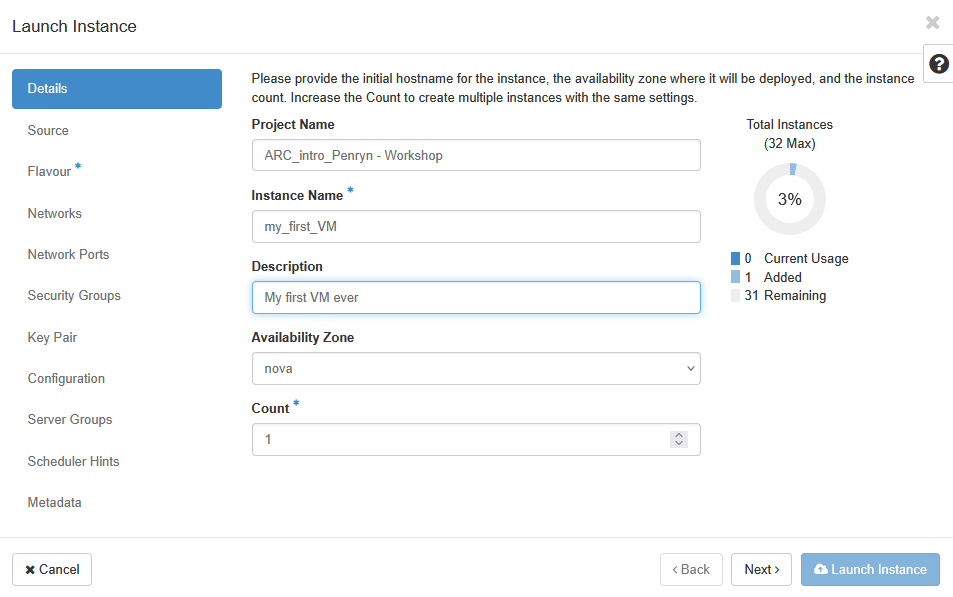This screenshot has height=597, width=953.
Task: Close the Launch Instance dialog
Action: point(932,22)
